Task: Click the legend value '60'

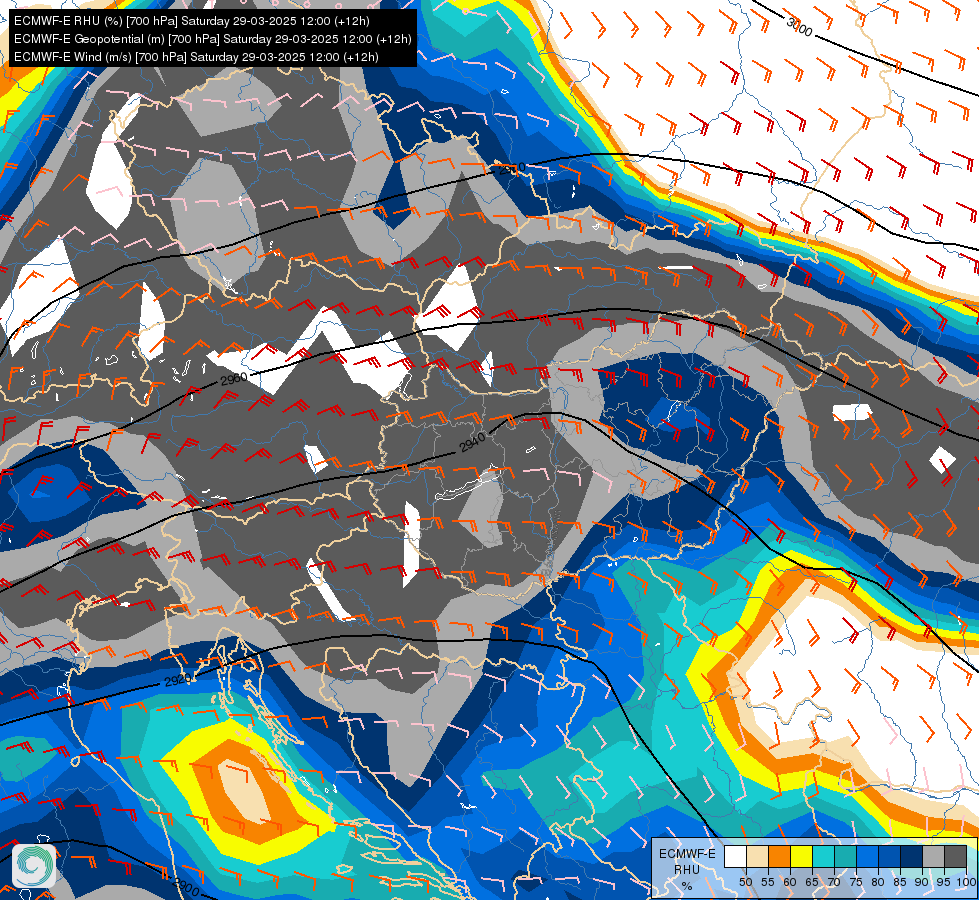Action: click(790, 883)
